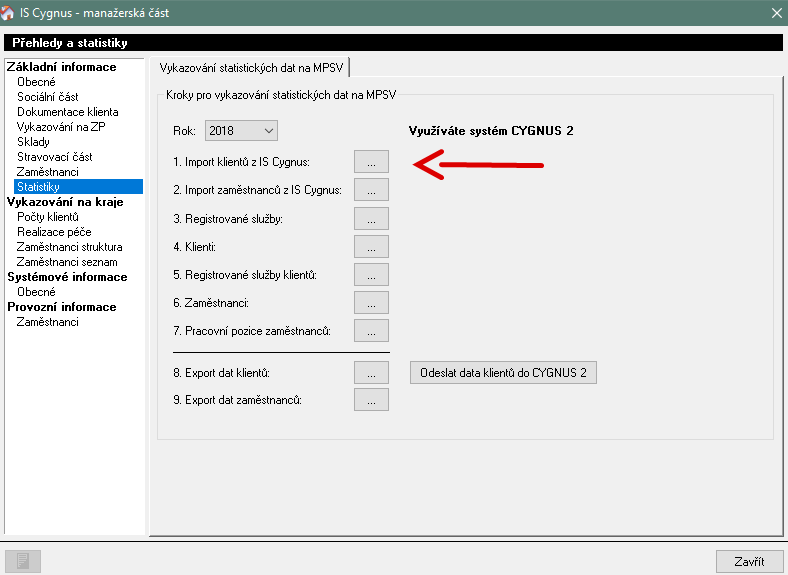
Task: Click the Zavřít button
Action: (x=749, y=561)
